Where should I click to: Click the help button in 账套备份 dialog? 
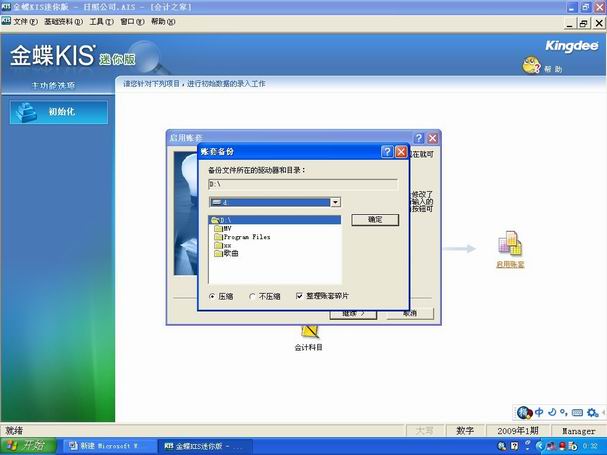click(x=387, y=152)
